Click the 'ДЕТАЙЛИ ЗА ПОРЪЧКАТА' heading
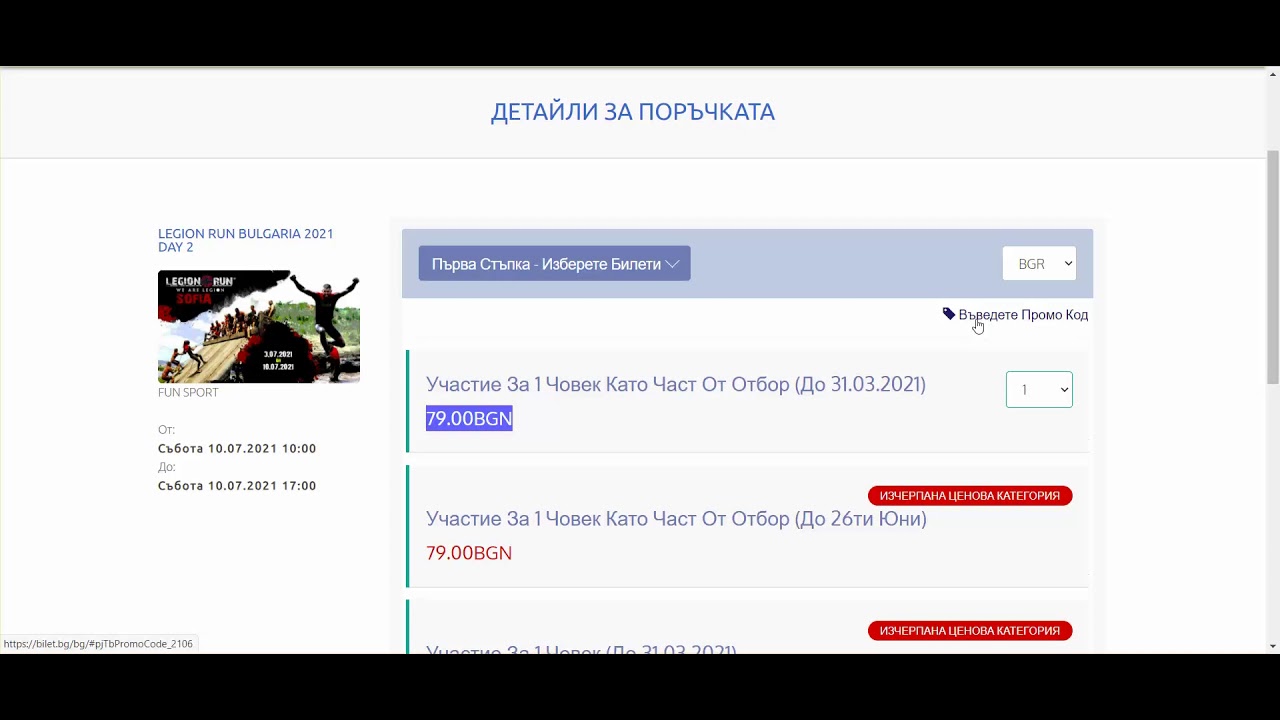 [x=633, y=112]
